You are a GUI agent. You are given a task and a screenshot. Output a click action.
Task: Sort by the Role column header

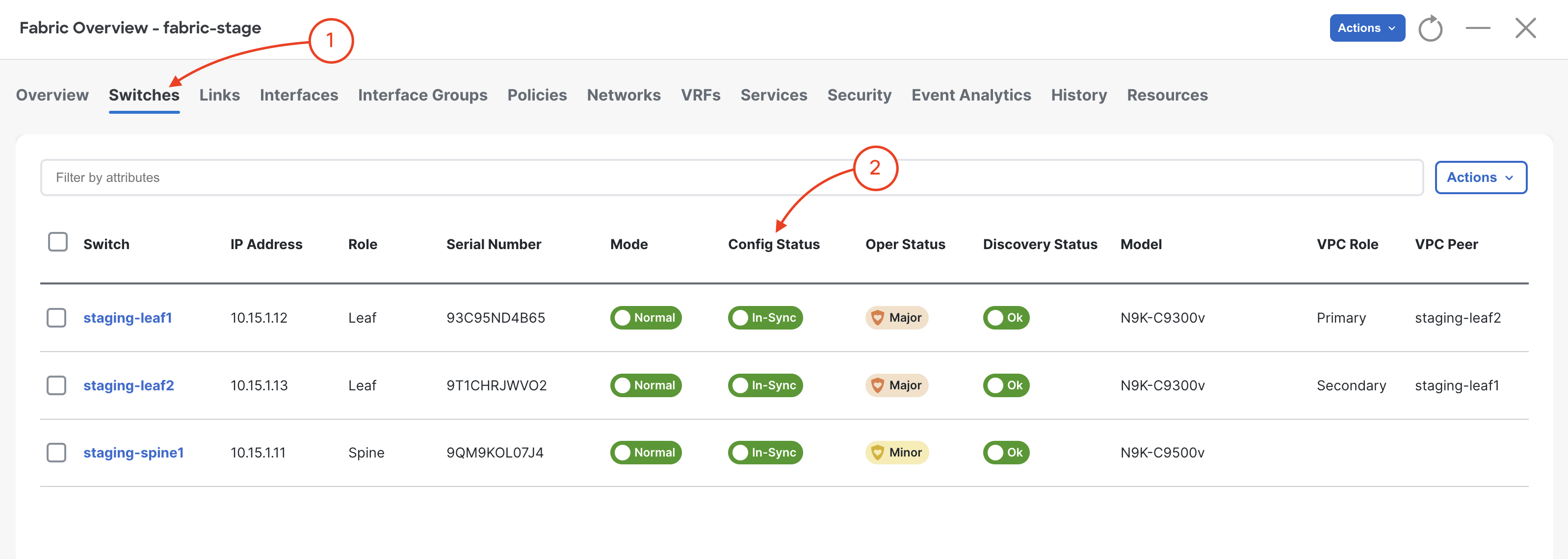(363, 244)
